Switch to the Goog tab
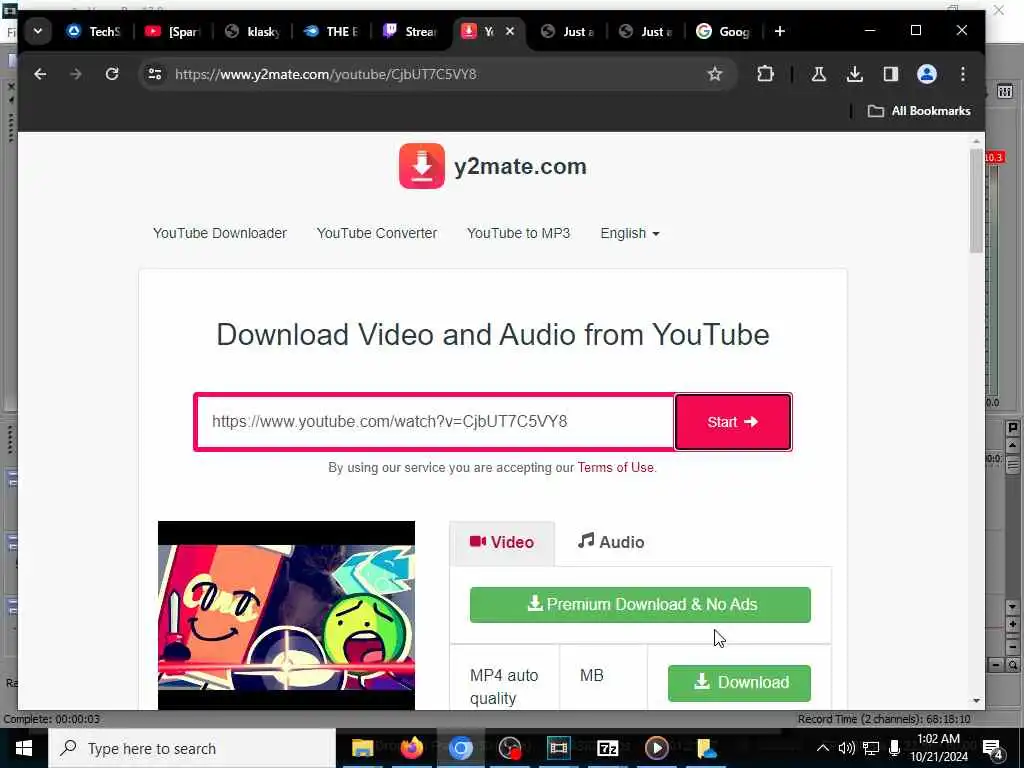Screen dimensions: 1024x768 coord(723,31)
